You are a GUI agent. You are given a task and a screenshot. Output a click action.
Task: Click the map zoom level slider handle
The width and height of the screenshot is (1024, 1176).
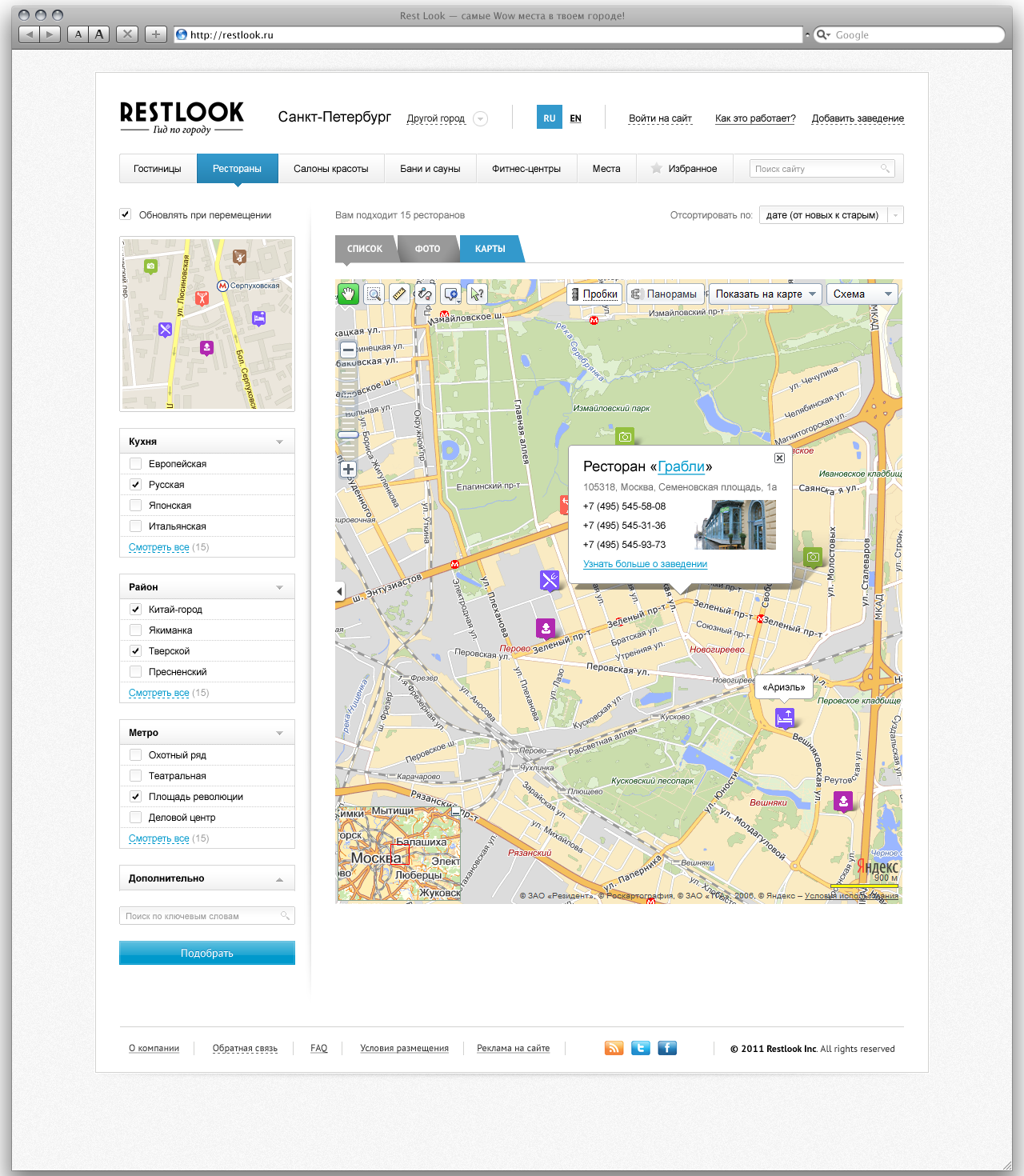click(x=348, y=434)
